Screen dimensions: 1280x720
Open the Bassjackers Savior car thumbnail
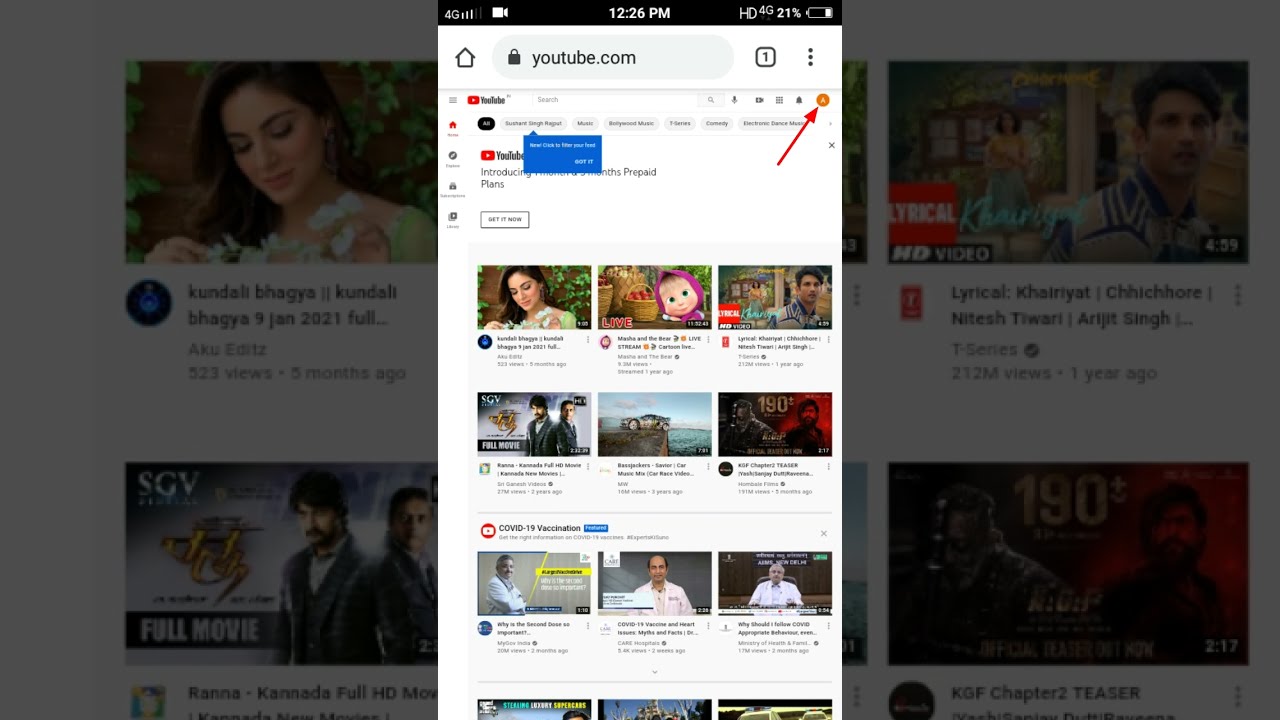(655, 424)
